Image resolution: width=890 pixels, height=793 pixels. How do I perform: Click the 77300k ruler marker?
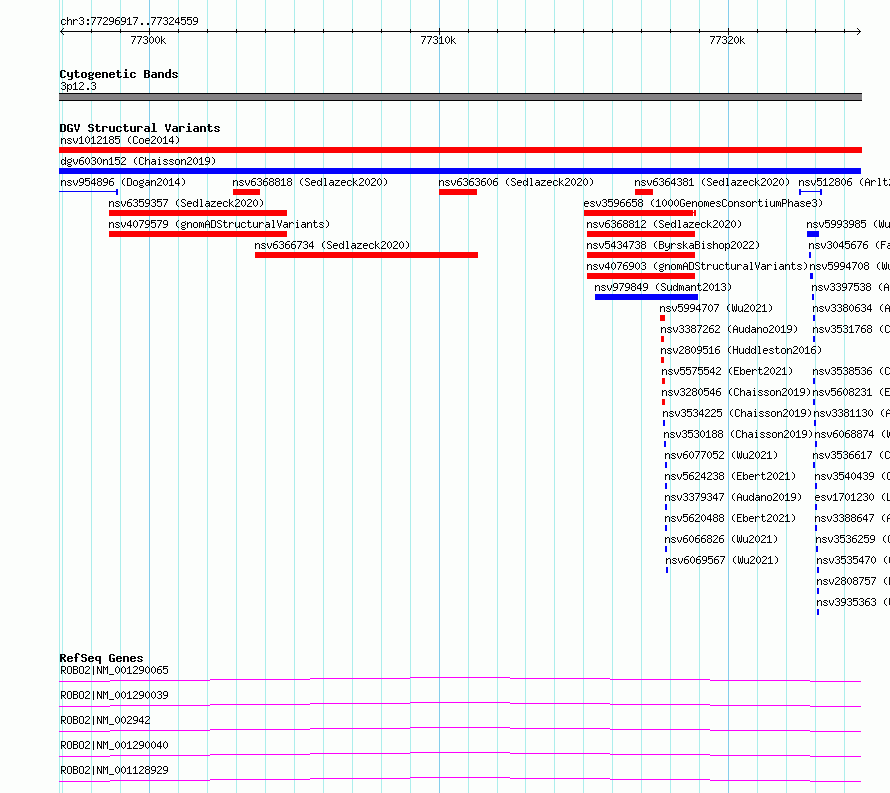148,40
